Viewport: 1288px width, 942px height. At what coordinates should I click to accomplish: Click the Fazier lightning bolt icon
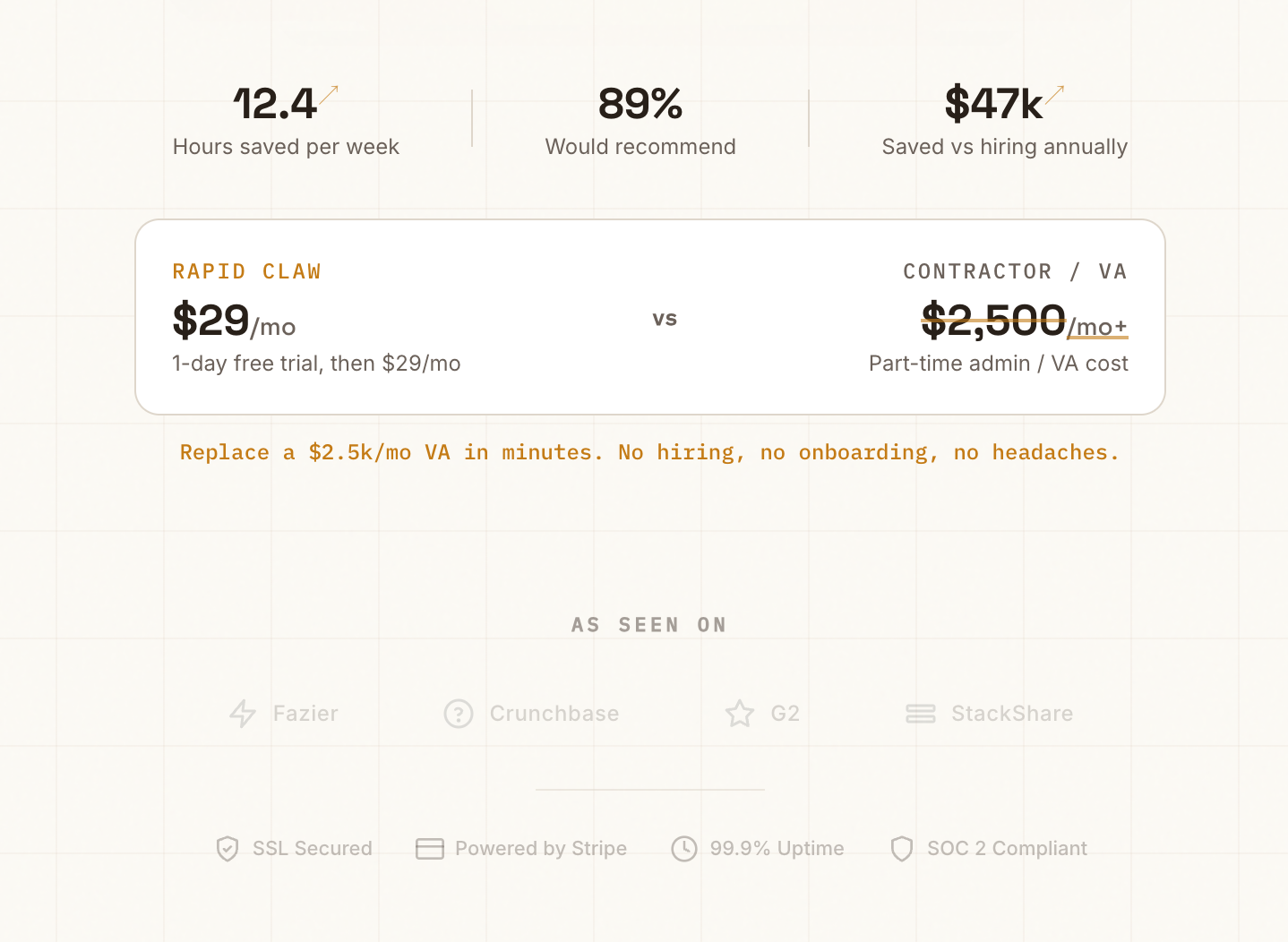point(243,714)
